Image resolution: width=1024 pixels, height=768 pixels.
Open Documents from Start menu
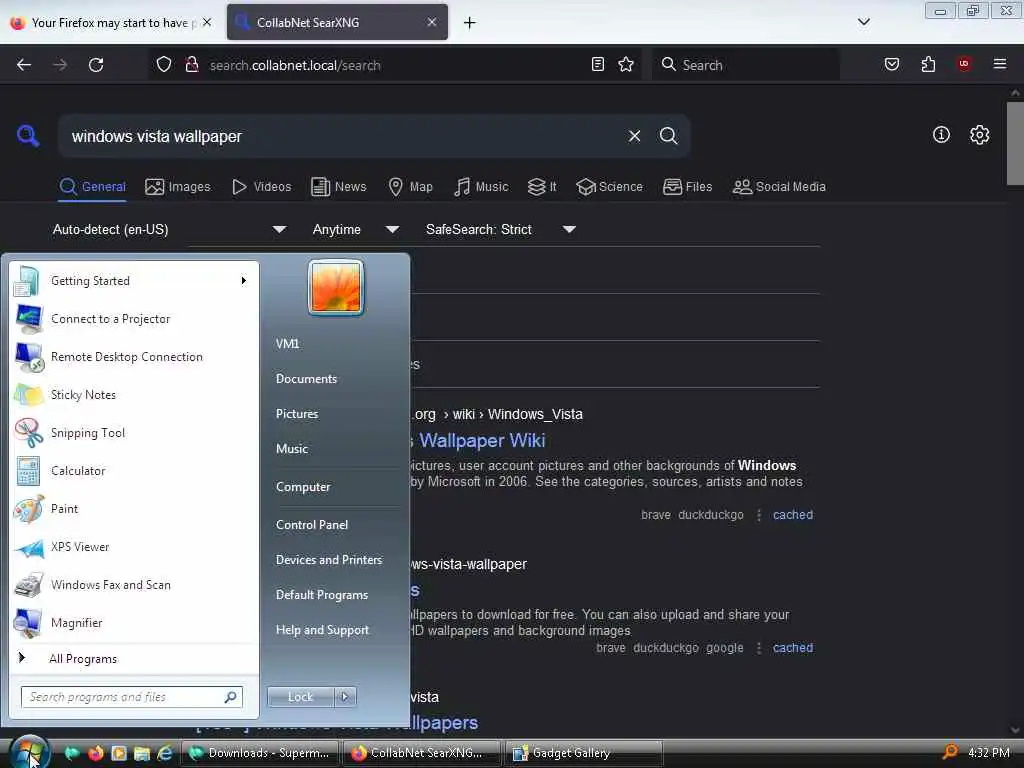point(306,379)
